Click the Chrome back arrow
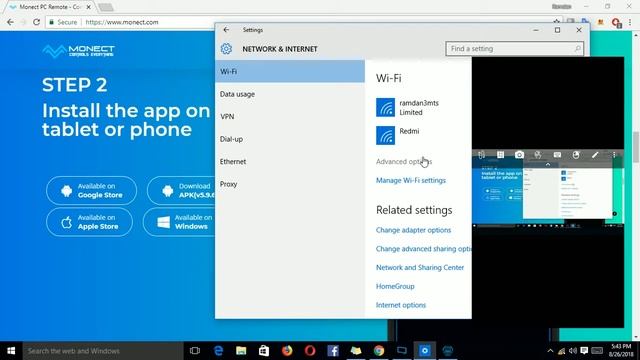This screenshot has height=360, width=640. click(10, 22)
